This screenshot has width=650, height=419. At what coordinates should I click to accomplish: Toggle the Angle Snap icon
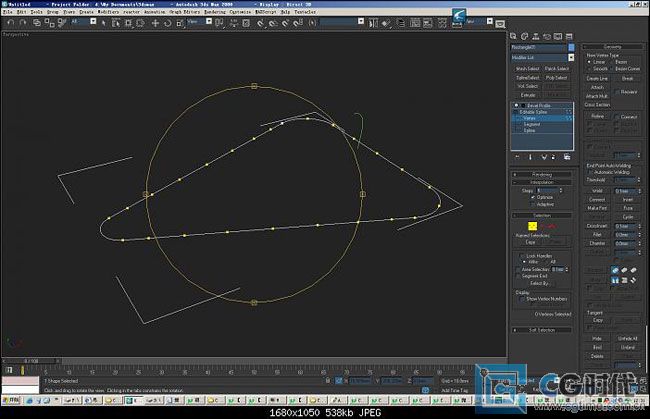point(273,23)
